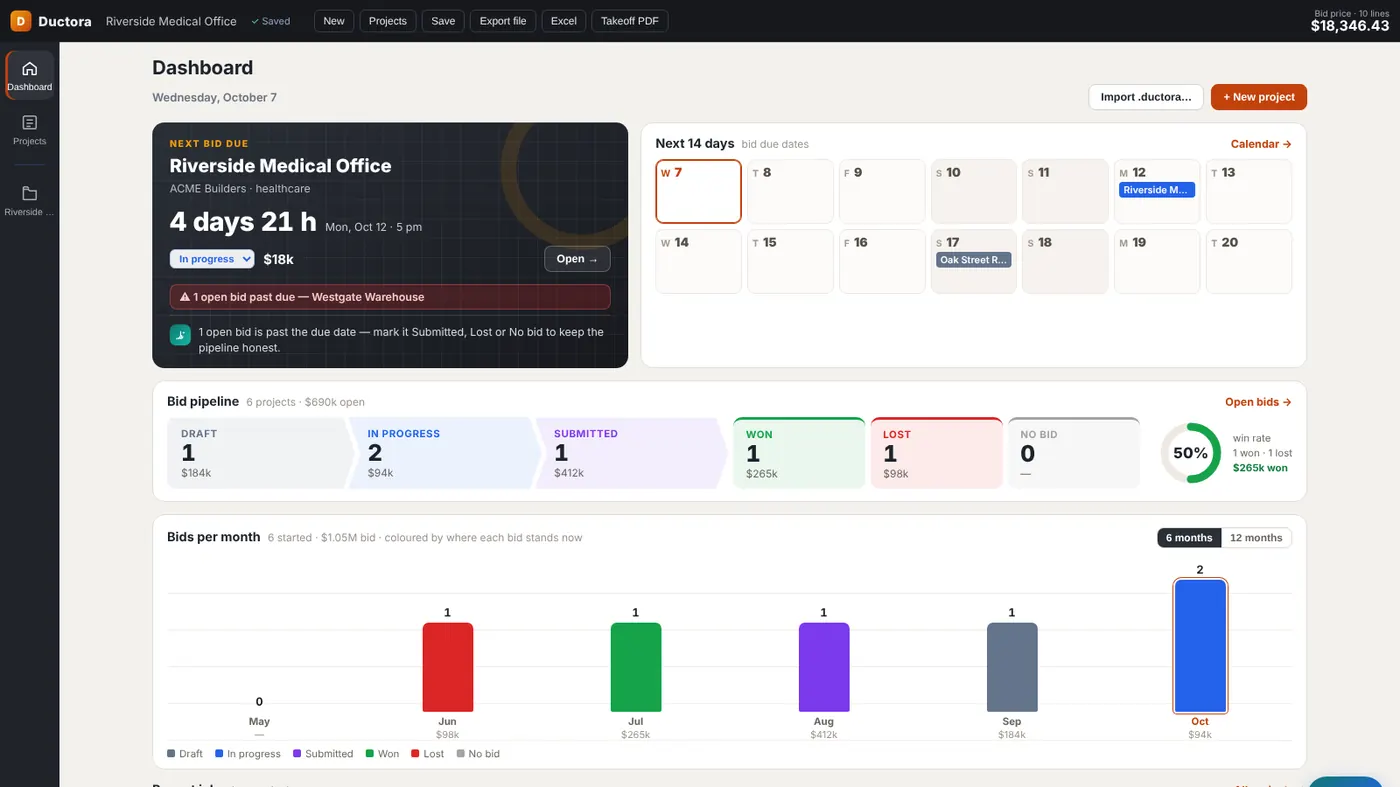Viewport: 1400px width, 787px height.
Task: Click the No Bid pipeline card
Action: [1074, 453]
